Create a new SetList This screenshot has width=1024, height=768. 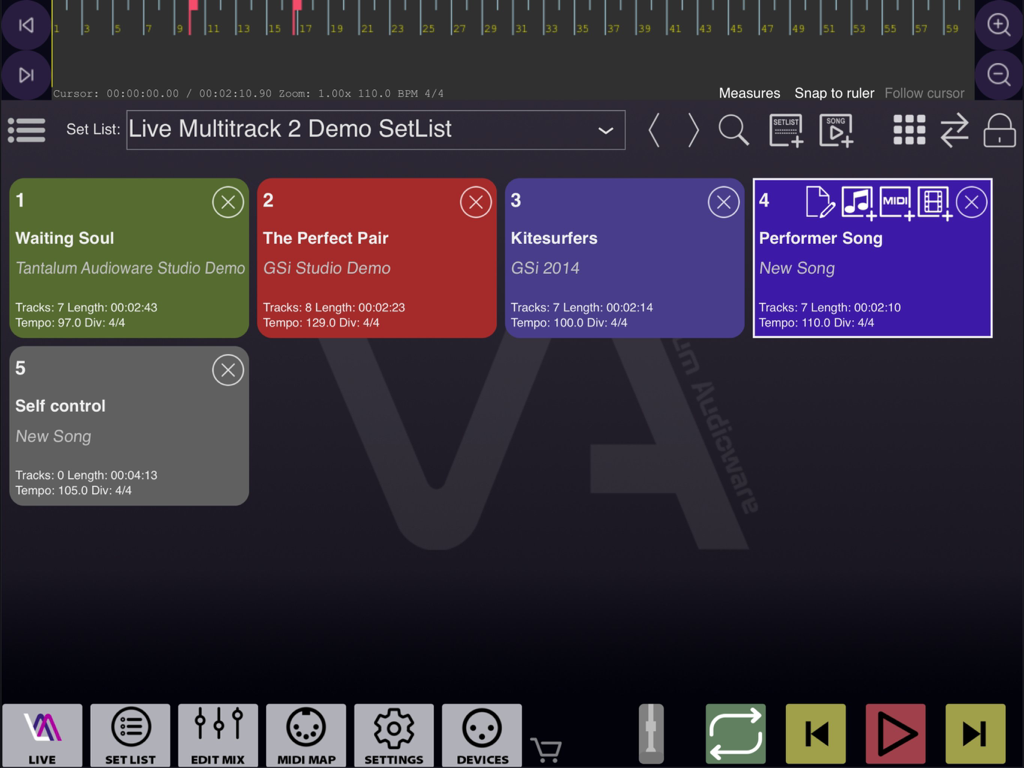(786, 130)
